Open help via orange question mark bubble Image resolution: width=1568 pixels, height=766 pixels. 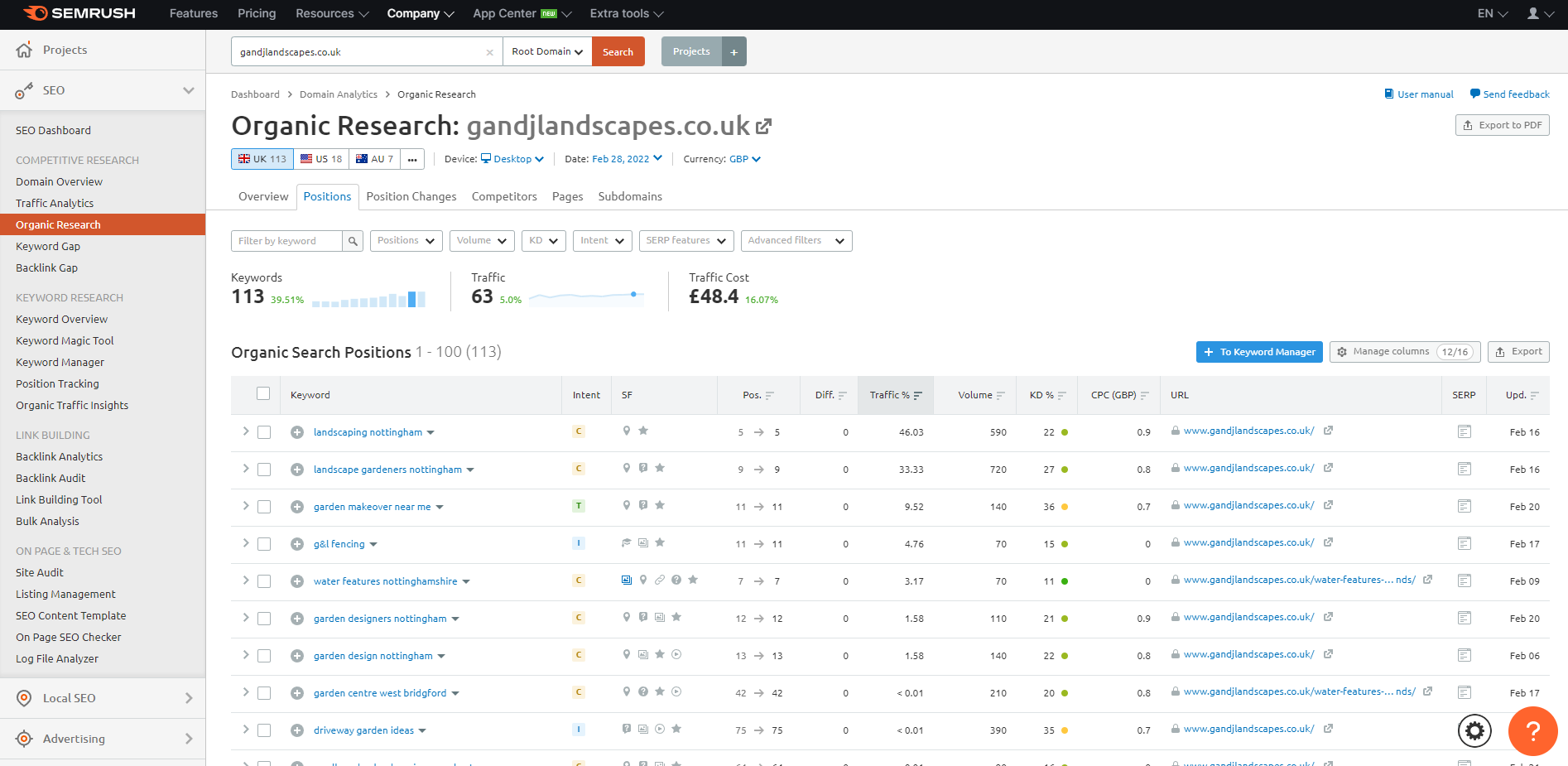coord(1532,732)
